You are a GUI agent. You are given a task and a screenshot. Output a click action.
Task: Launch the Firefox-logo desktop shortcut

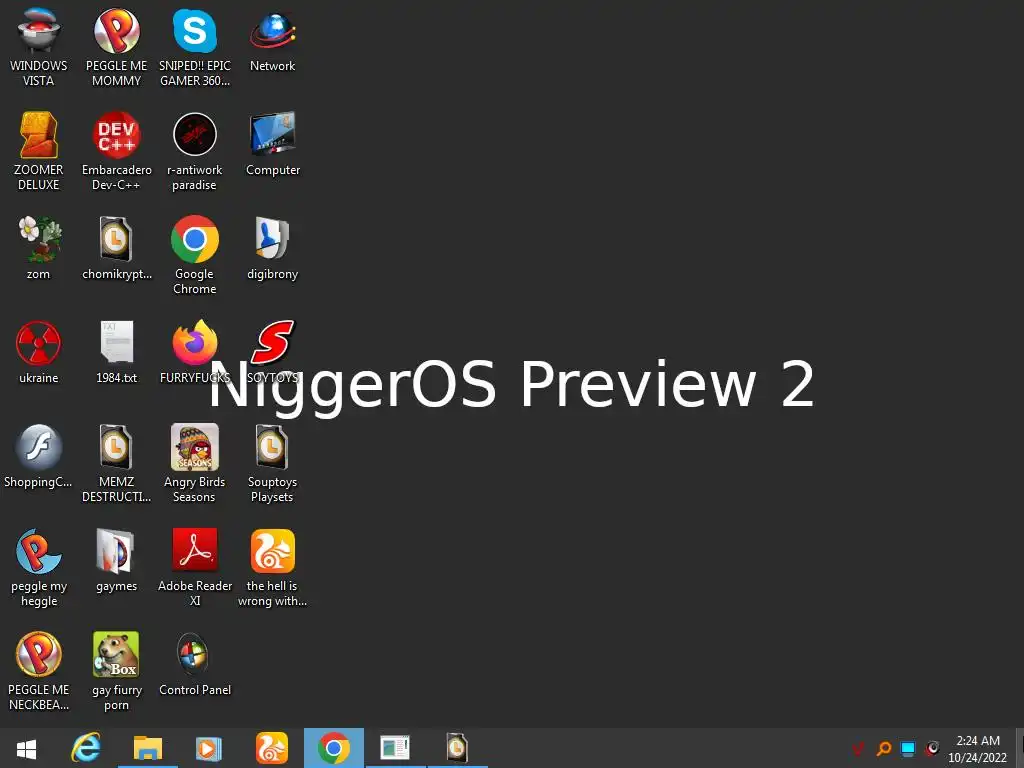tap(195, 352)
